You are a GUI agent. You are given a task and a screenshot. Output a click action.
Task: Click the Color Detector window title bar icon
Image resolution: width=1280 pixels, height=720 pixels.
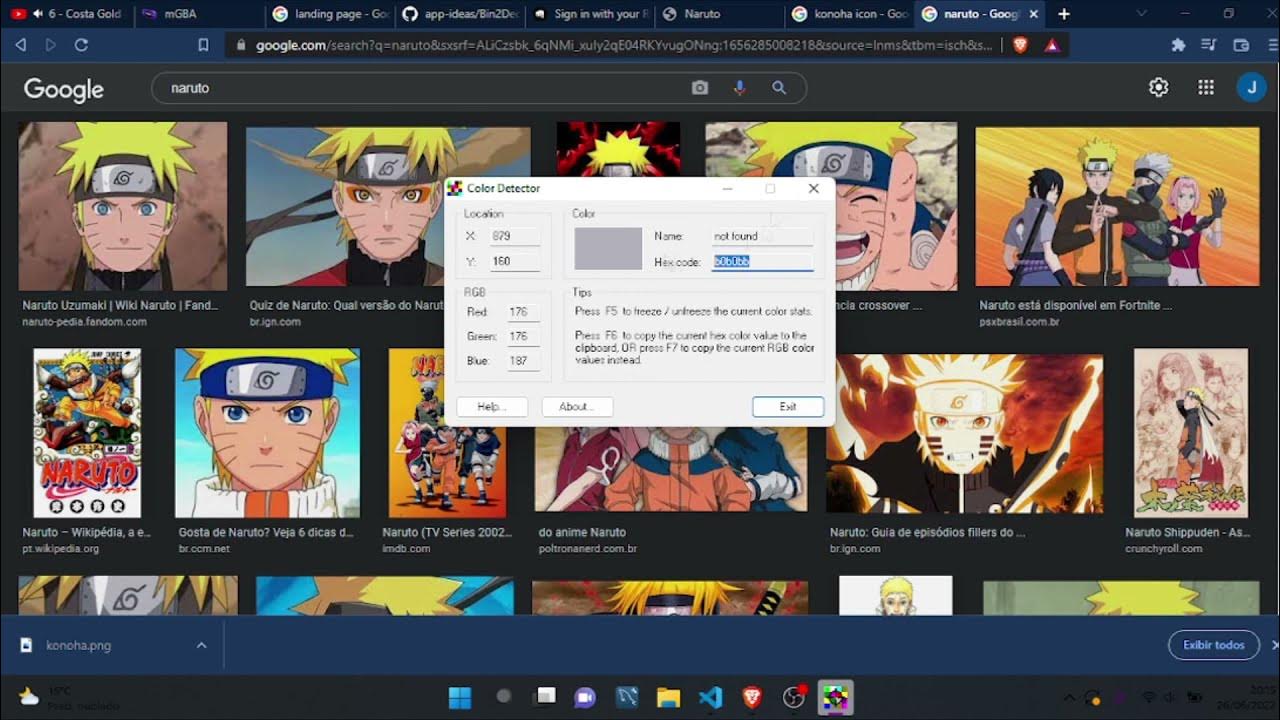[455, 188]
